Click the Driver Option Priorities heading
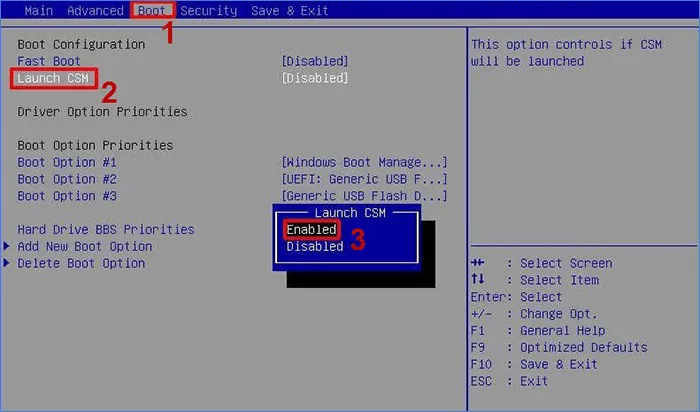The image size is (700, 412). click(x=102, y=112)
